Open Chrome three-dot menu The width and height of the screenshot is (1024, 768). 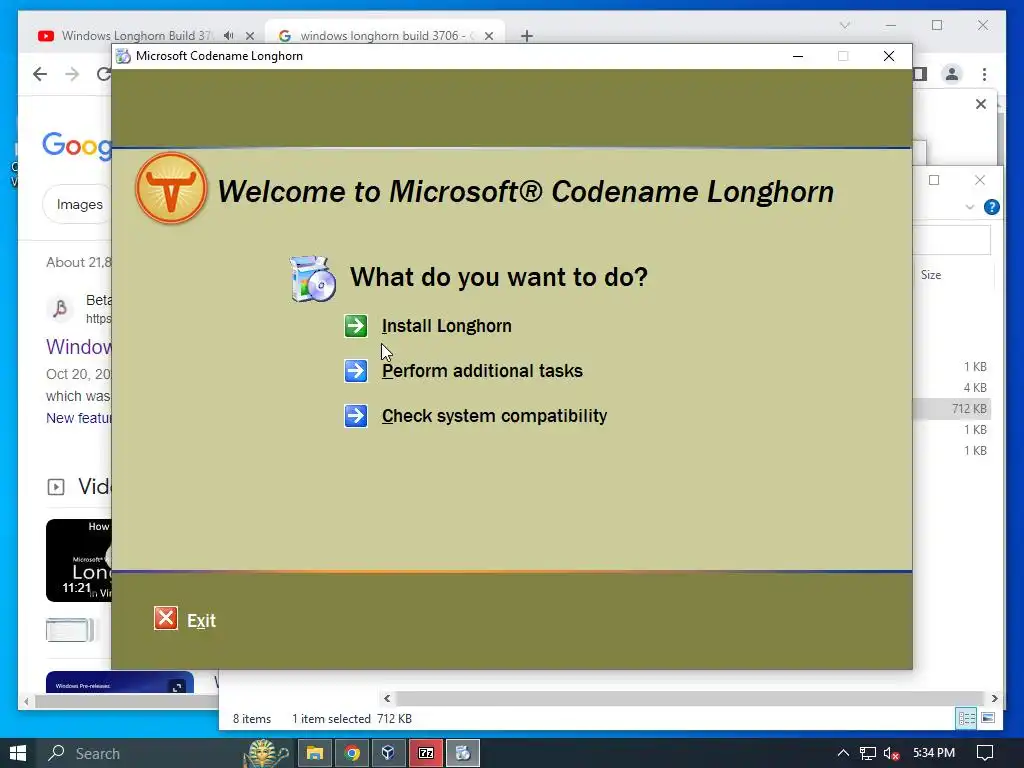[x=984, y=74]
